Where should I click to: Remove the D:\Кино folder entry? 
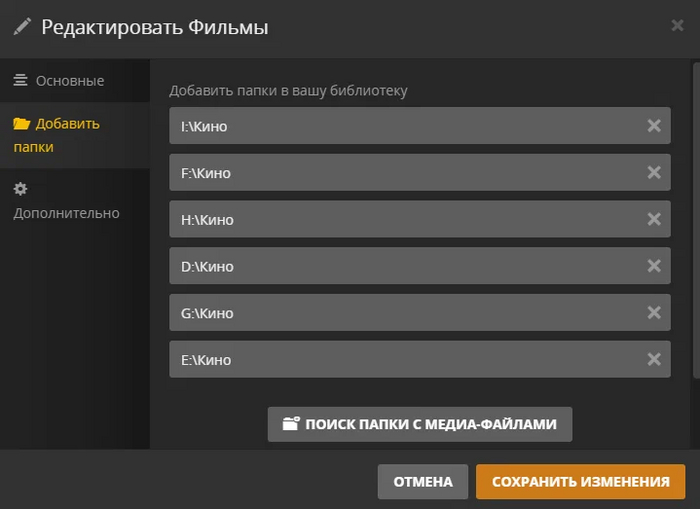(654, 266)
